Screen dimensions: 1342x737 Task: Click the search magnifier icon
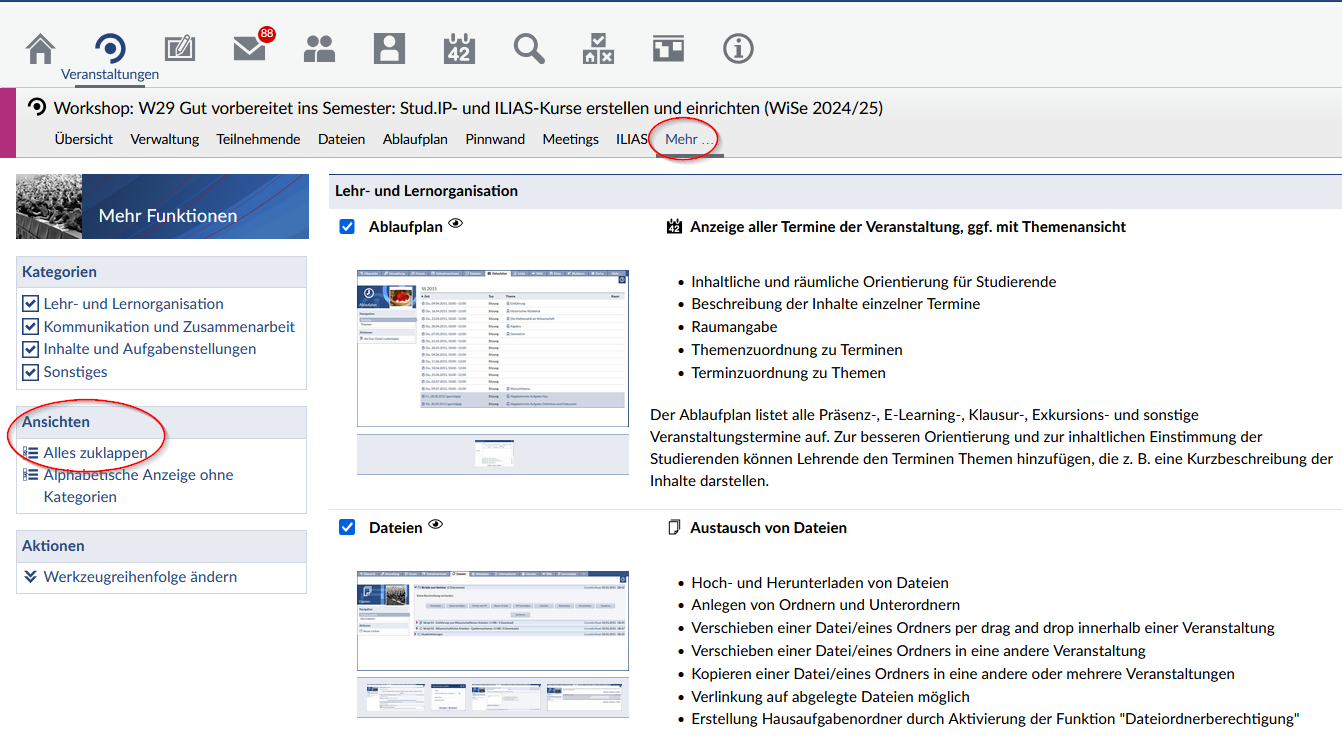click(x=529, y=48)
